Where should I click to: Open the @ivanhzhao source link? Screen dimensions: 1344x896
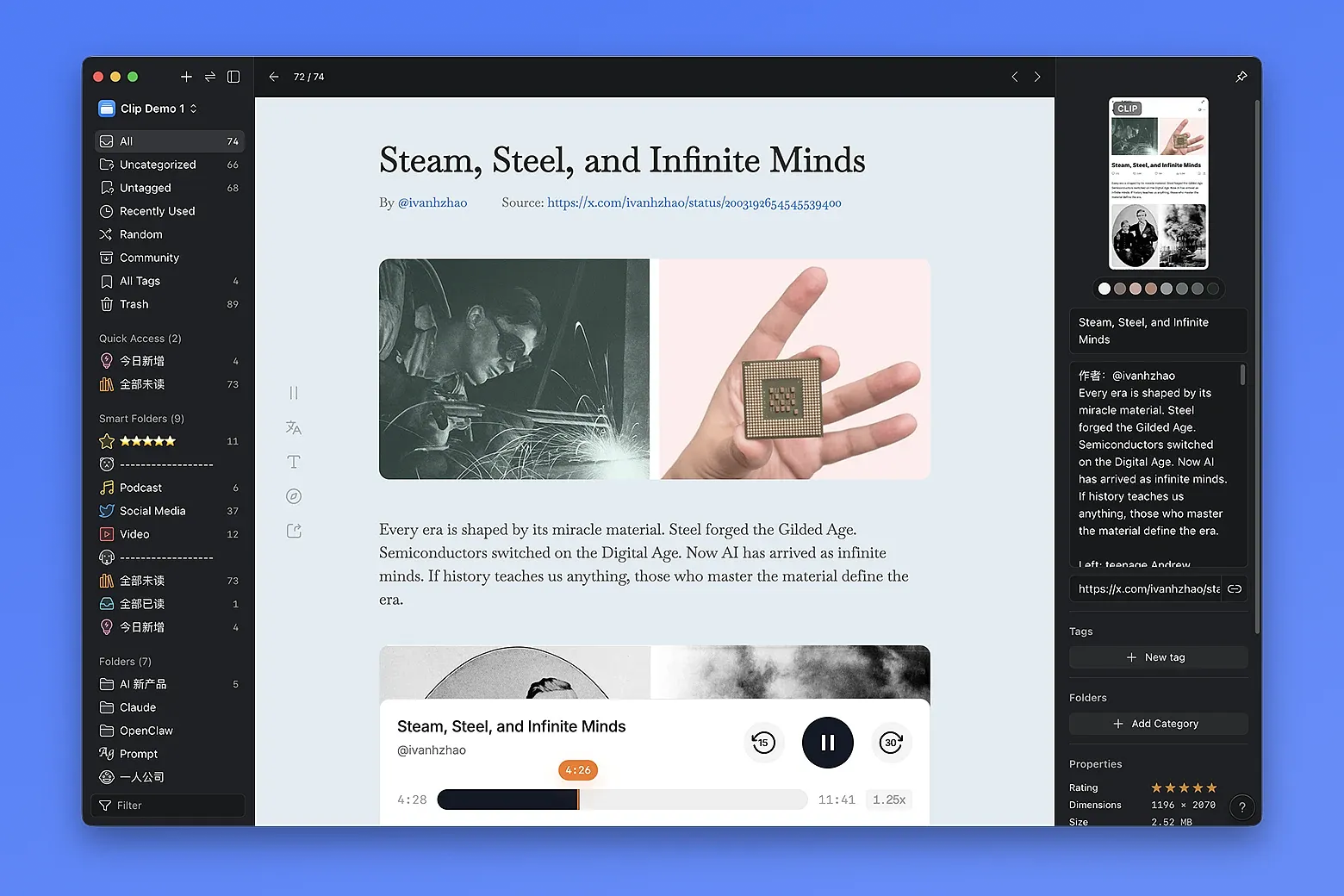[432, 202]
